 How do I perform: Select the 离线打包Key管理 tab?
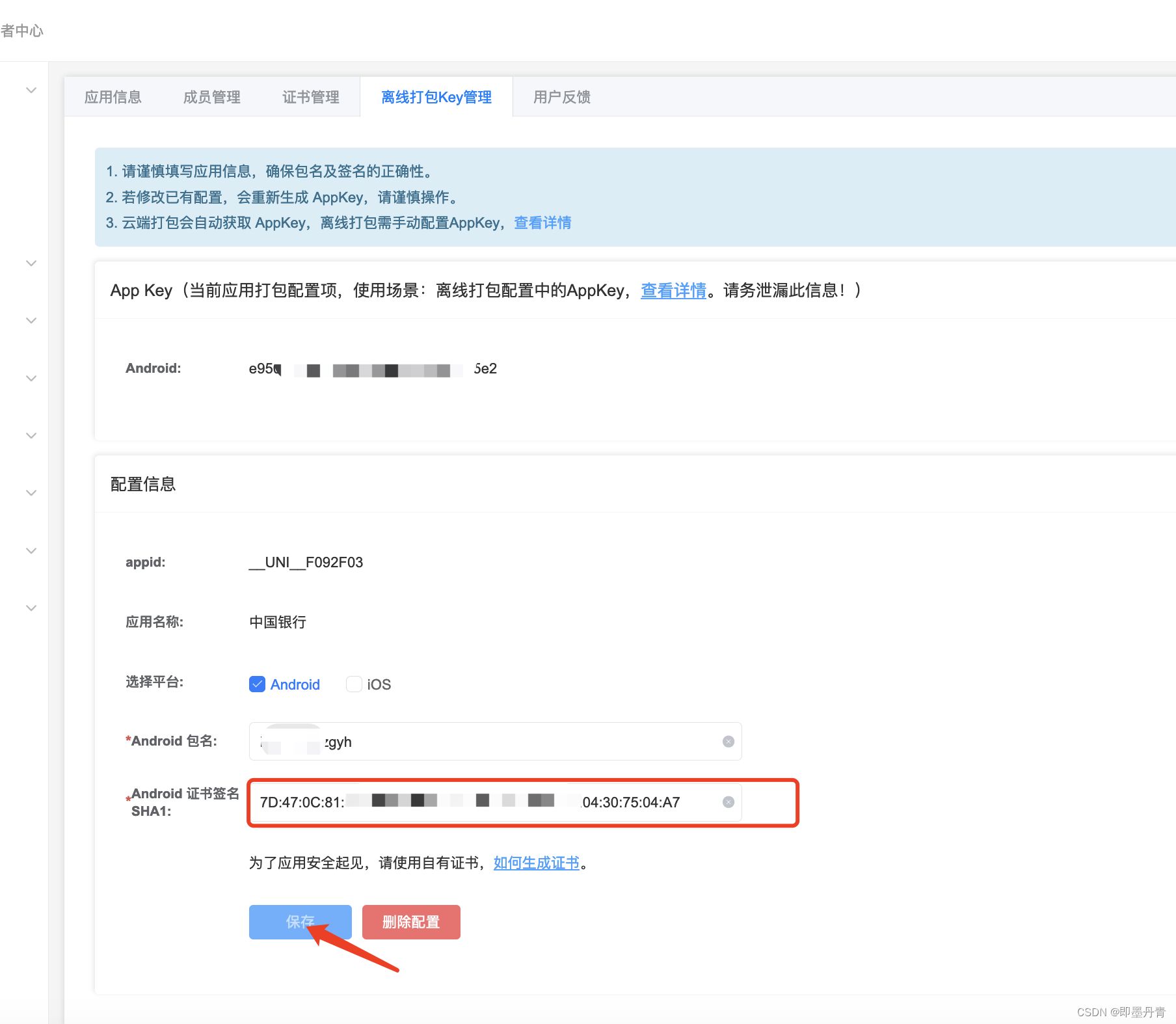(436, 97)
